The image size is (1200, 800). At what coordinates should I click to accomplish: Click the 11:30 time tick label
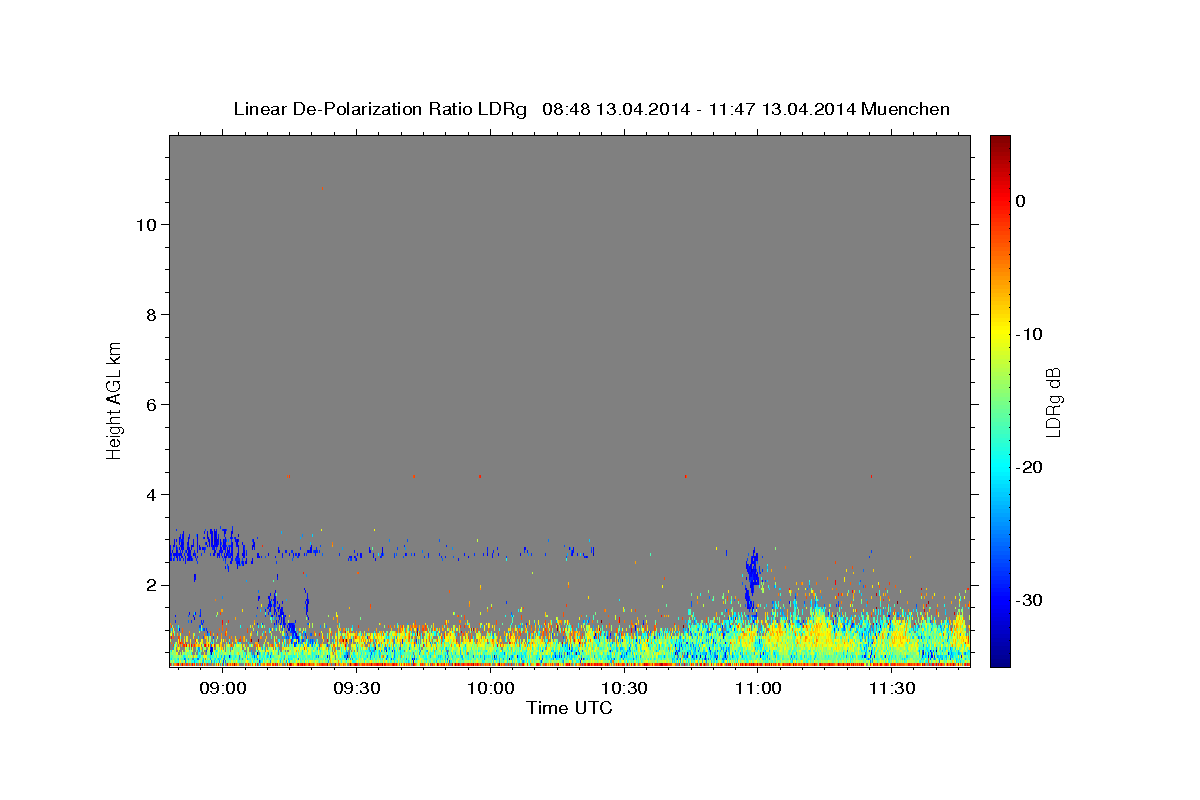(x=892, y=688)
